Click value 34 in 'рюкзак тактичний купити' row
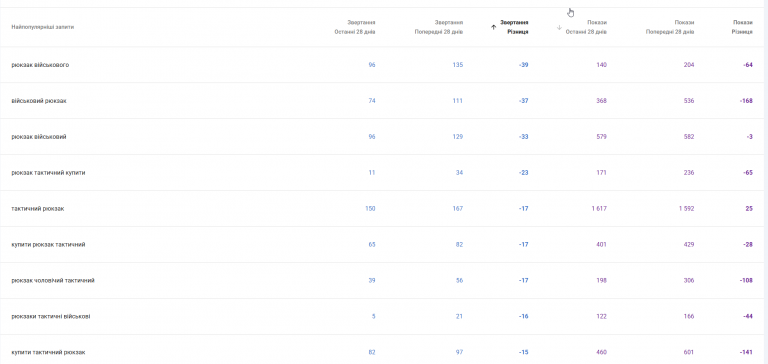The image size is (768, 364). click(x=459, y=173)
